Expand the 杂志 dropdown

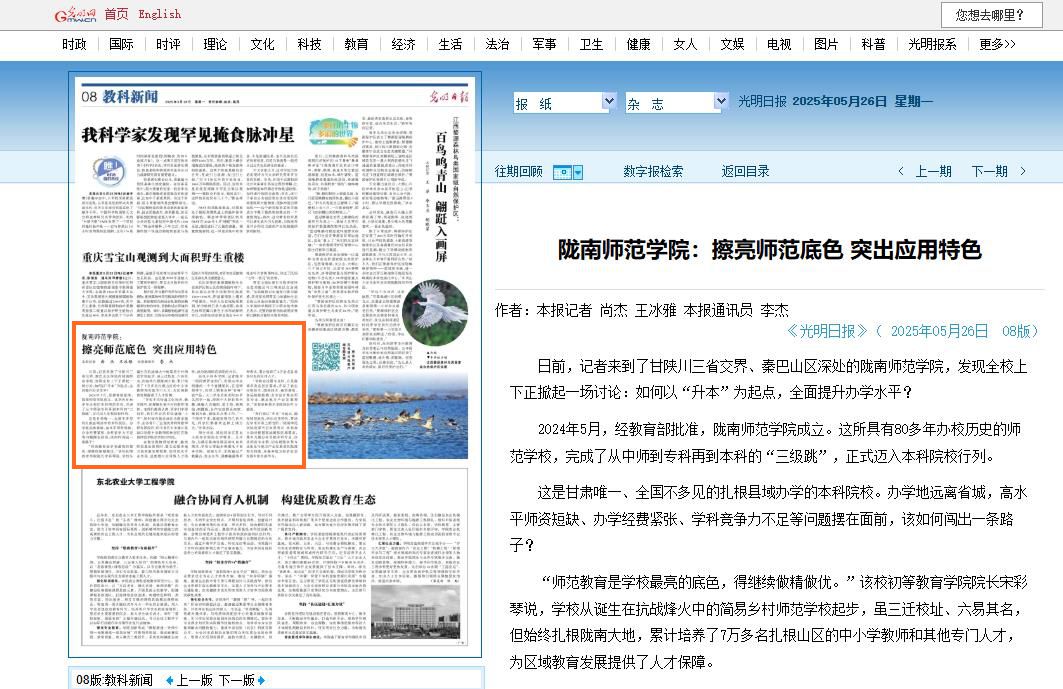(x=720, y=102)
